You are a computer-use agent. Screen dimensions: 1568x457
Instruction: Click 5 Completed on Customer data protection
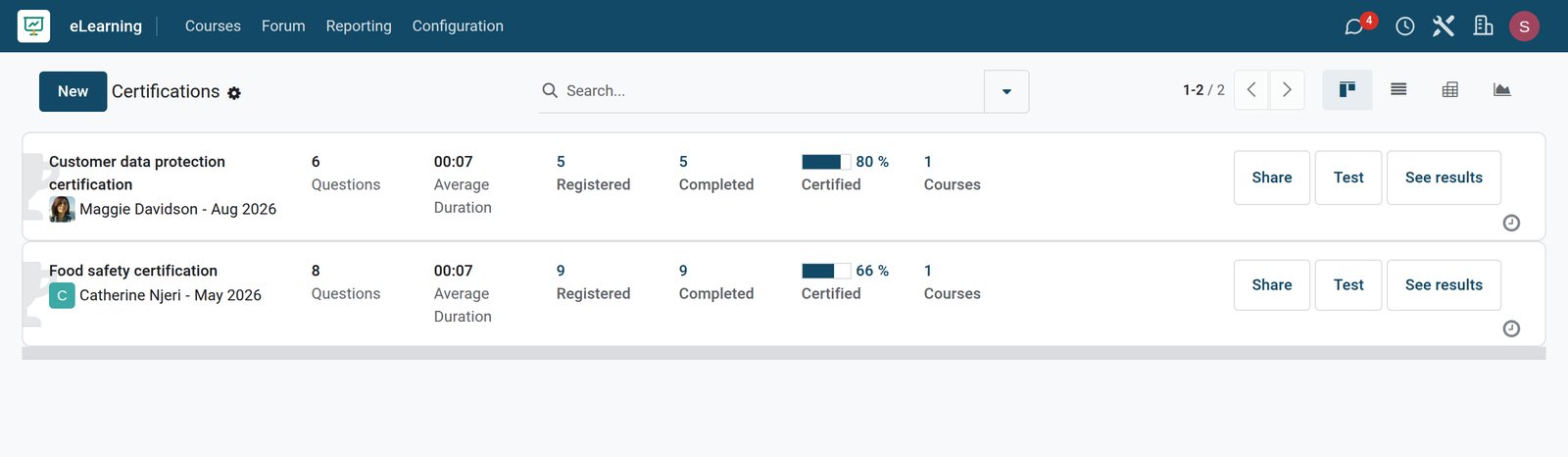point(716,174)
